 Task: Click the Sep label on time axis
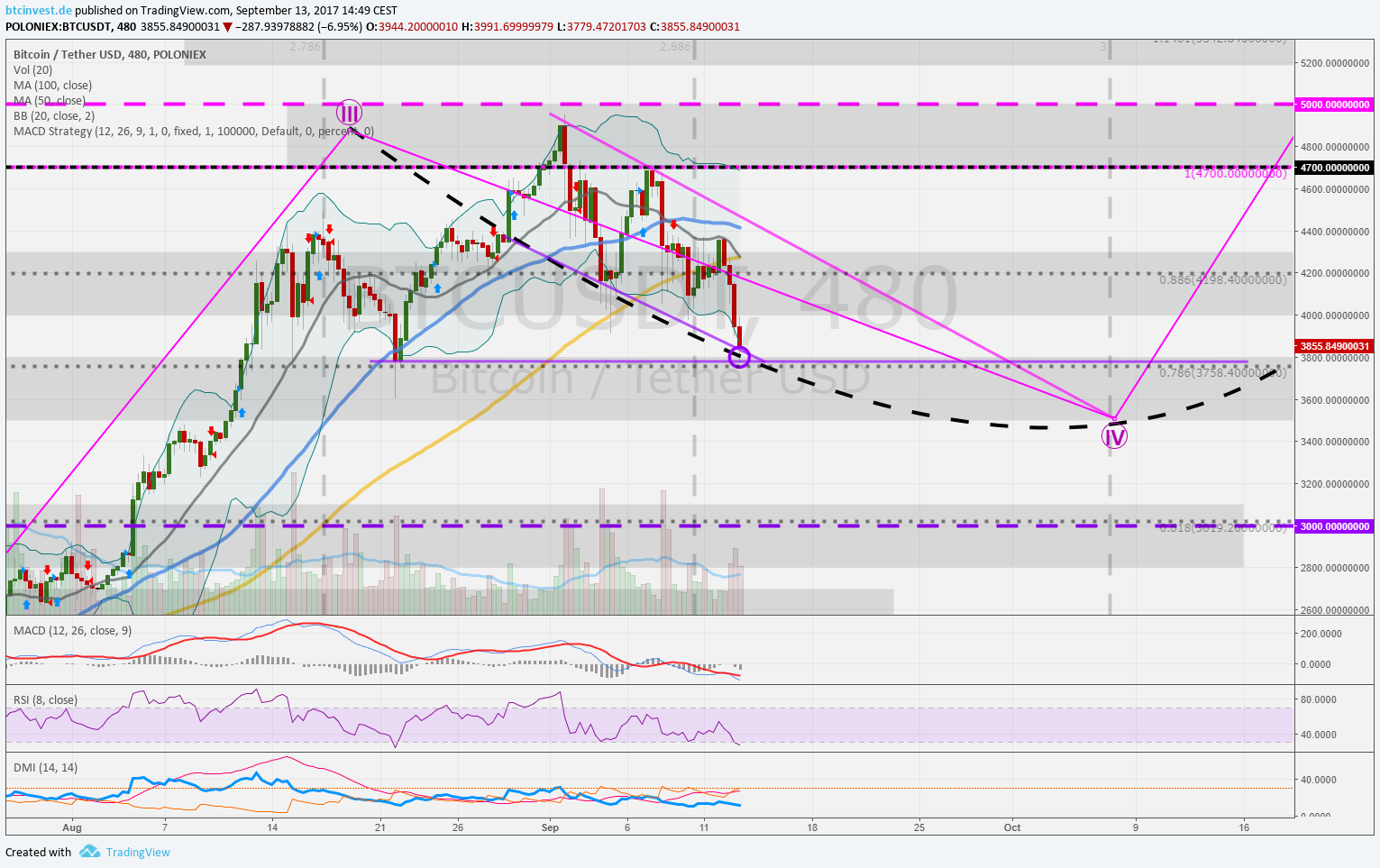(x=551, y=827)
